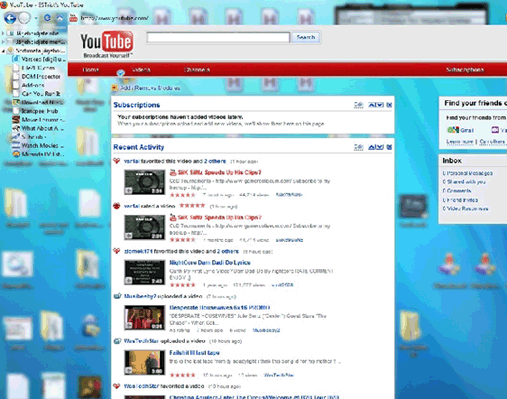Click the browser Forward arrow button
The width and height of the screenshot is (507, 399).
click(x=24, y=18)
